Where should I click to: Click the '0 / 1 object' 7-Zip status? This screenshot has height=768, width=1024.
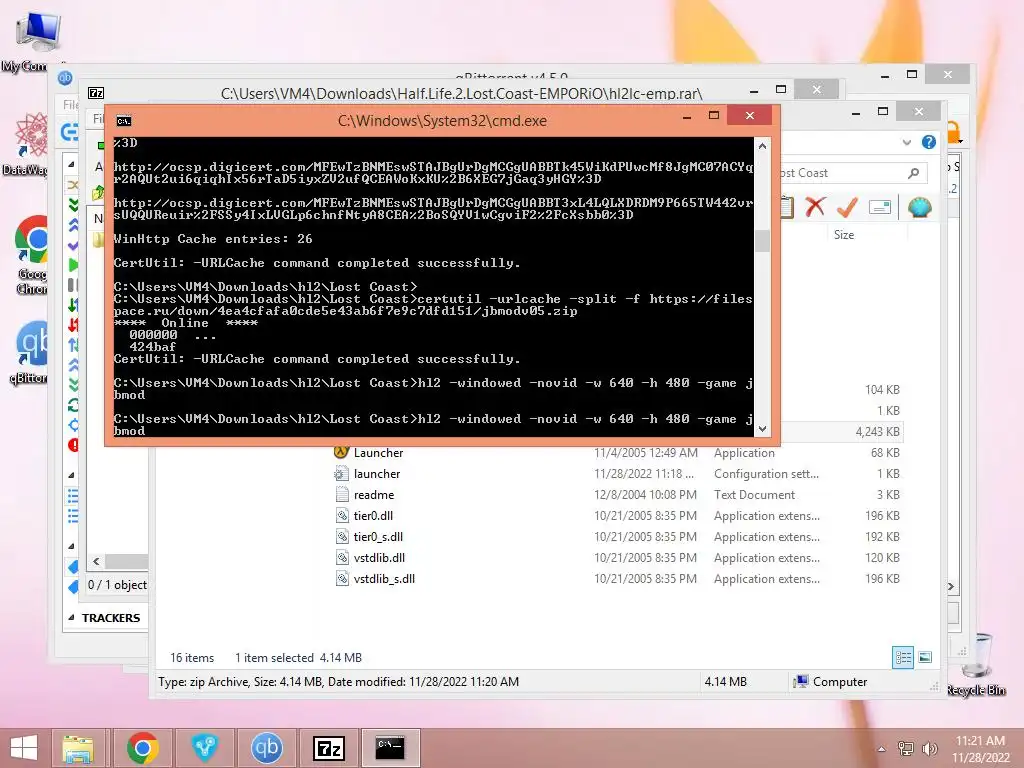click(x=118, y=585)
